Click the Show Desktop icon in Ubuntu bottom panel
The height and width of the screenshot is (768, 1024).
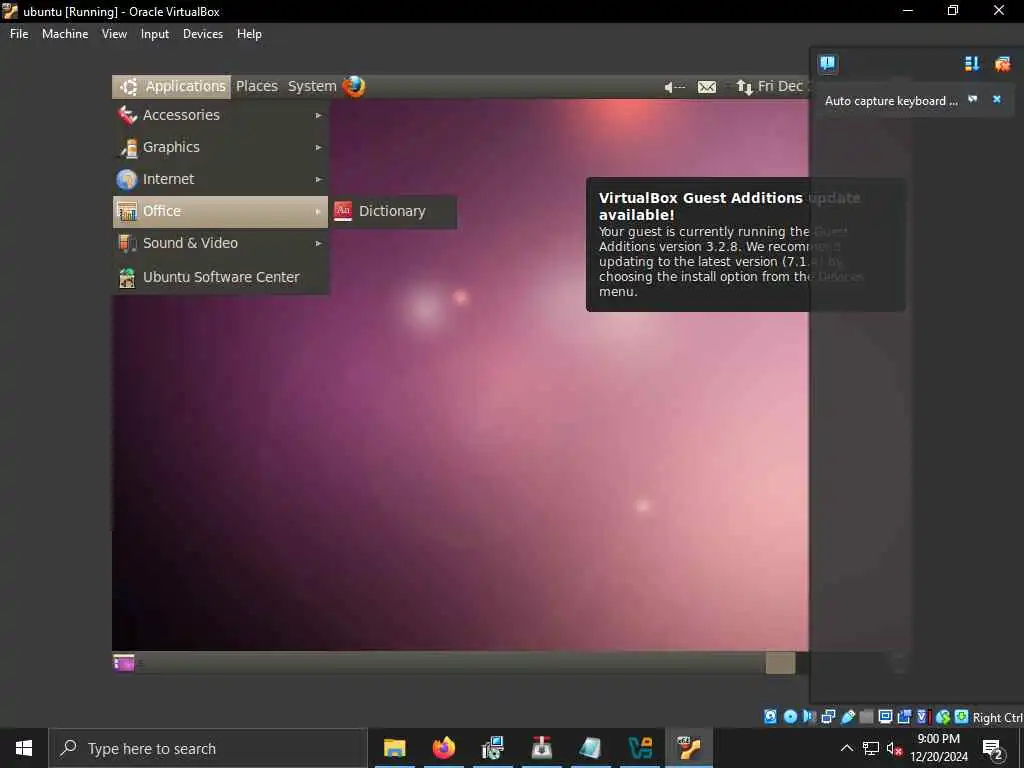[x=123, y=663]
